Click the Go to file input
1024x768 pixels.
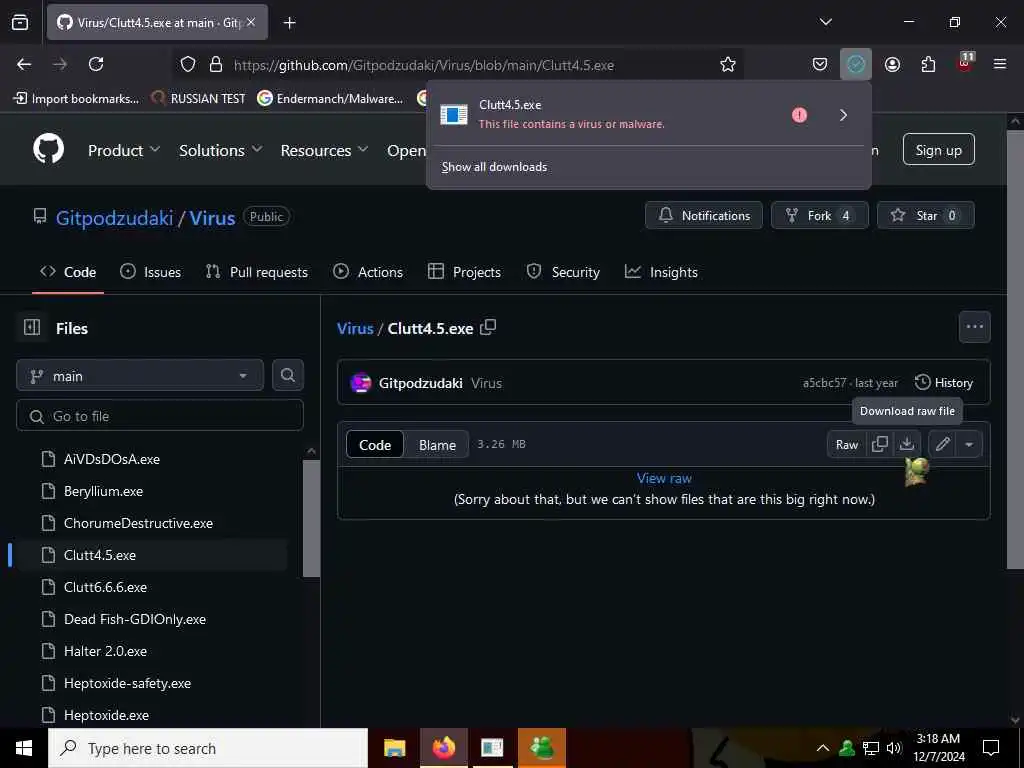point(160,416)
